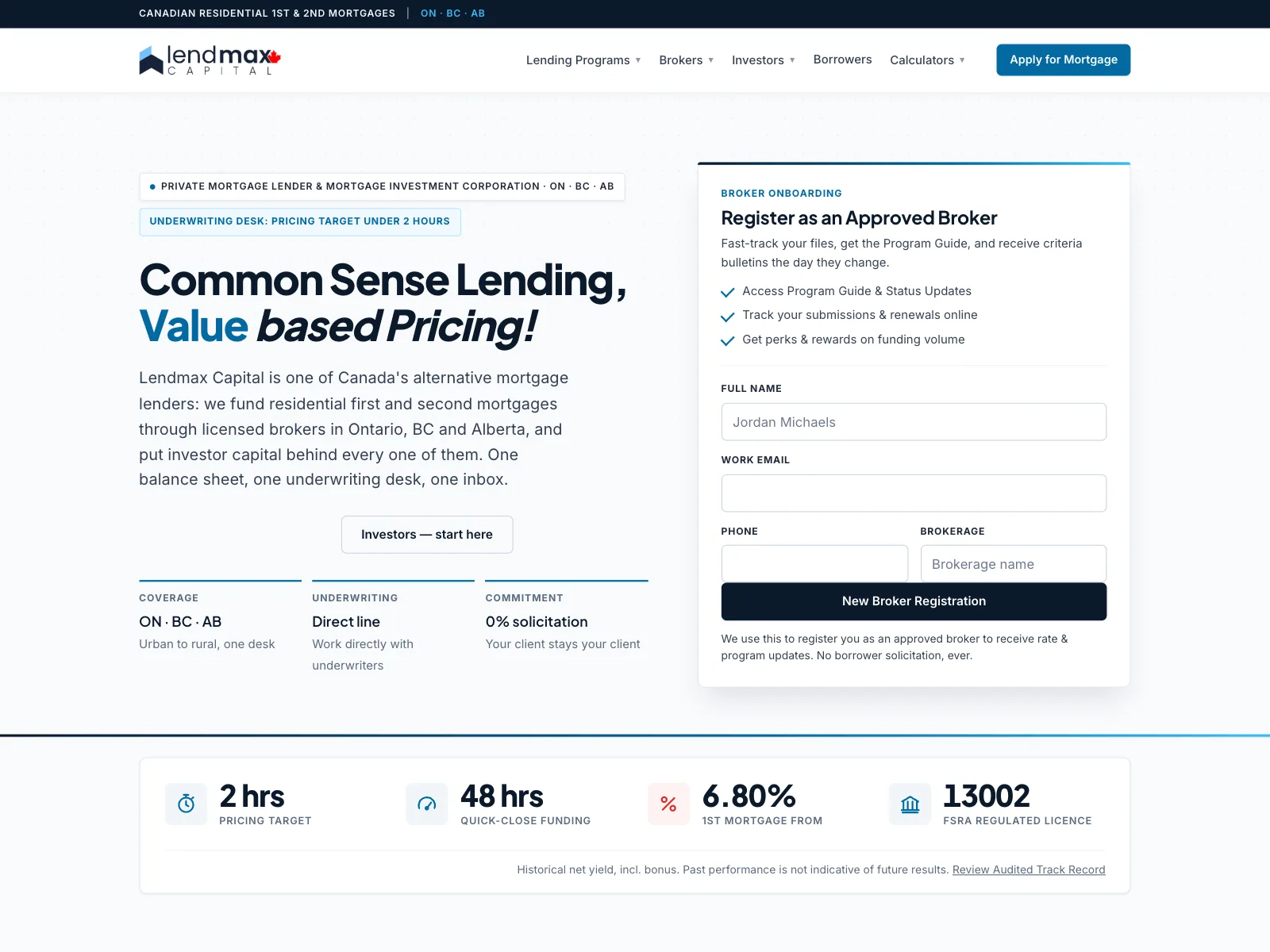This screenshot has height=952, width=1270.
Task: Click the Lendmax Capital logo
Action: click(x=210, y=60)
